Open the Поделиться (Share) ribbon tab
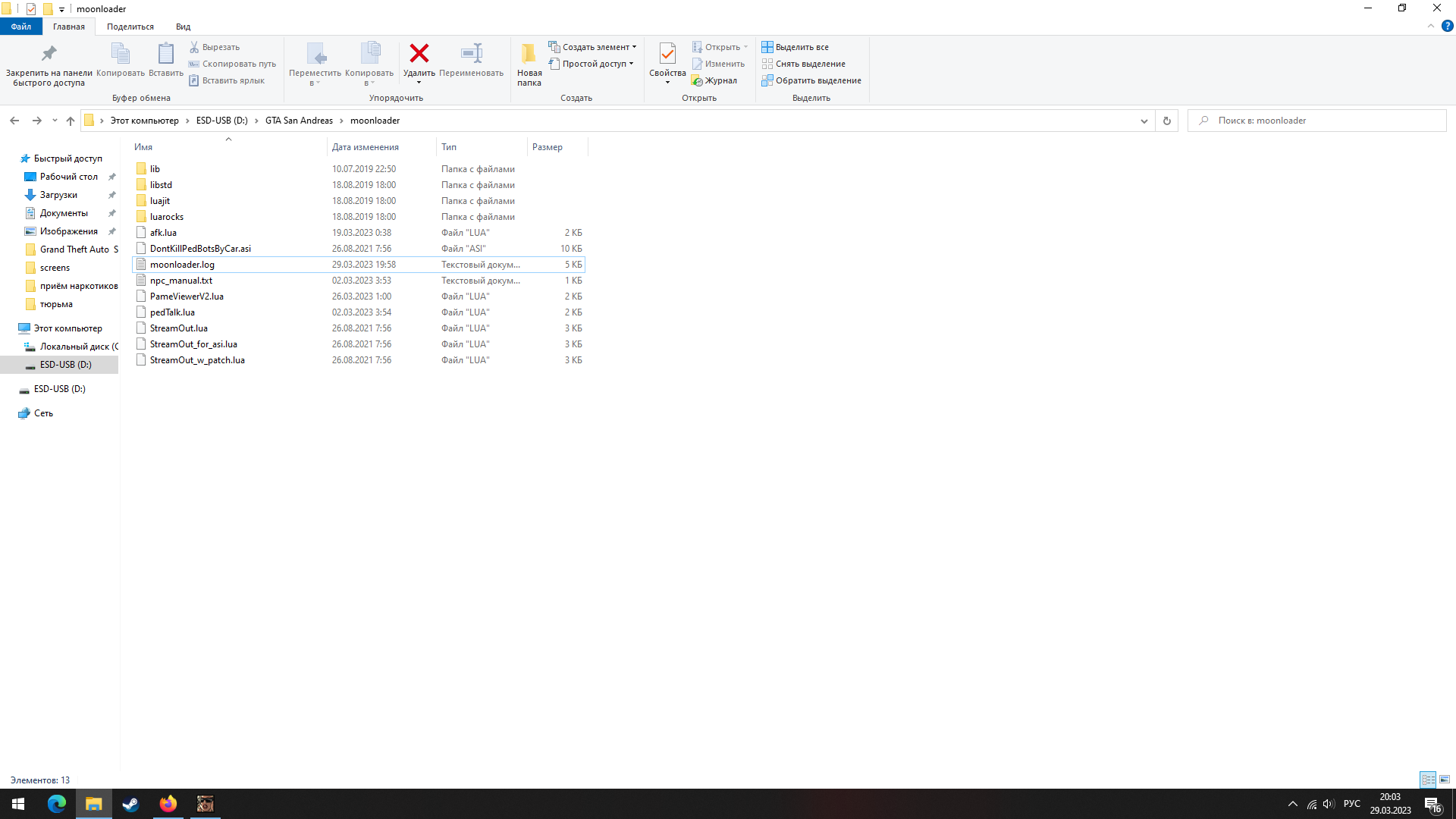 [130, 27]
